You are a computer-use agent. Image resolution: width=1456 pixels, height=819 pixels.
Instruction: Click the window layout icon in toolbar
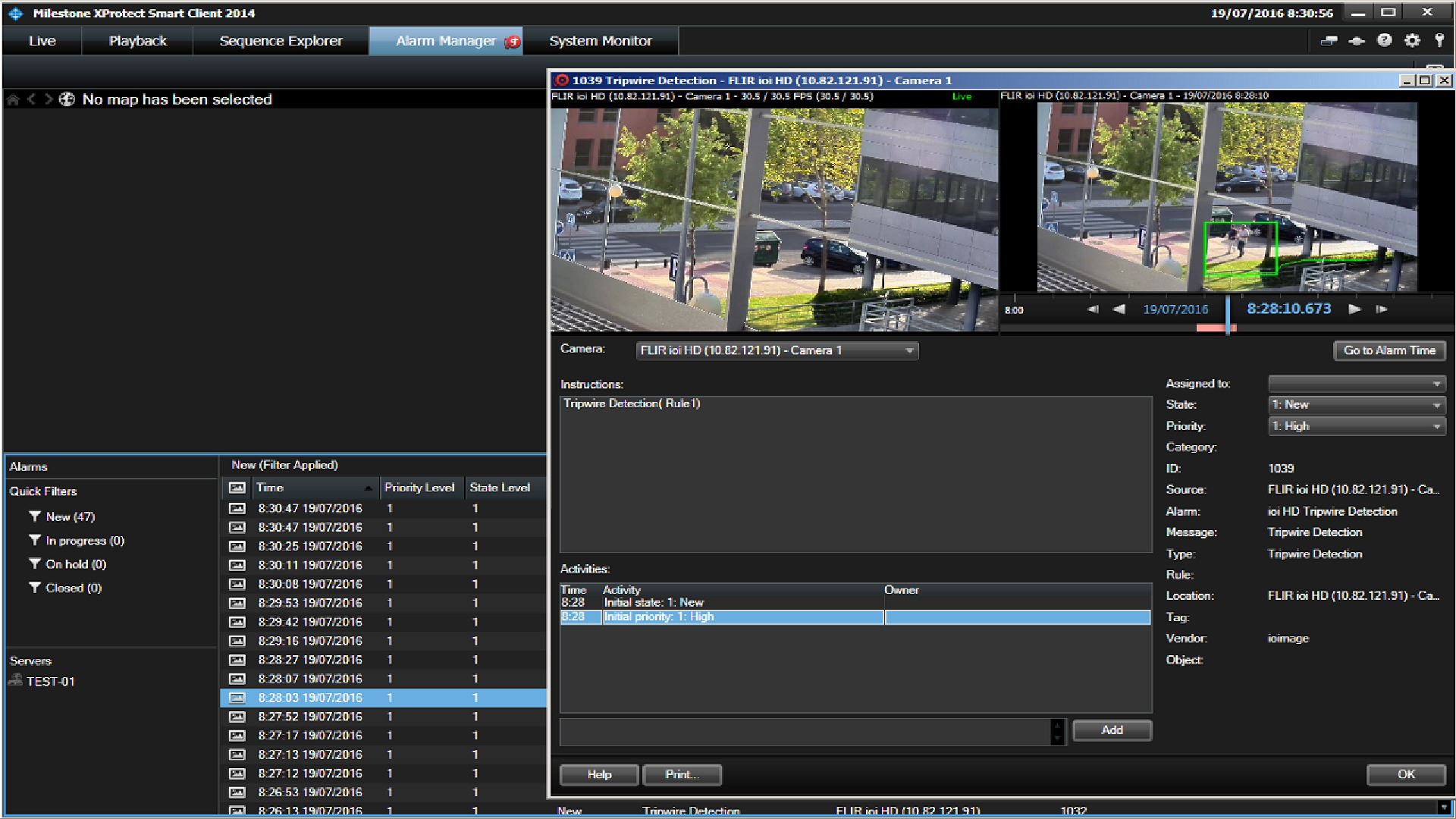(x=1329, y=41)
